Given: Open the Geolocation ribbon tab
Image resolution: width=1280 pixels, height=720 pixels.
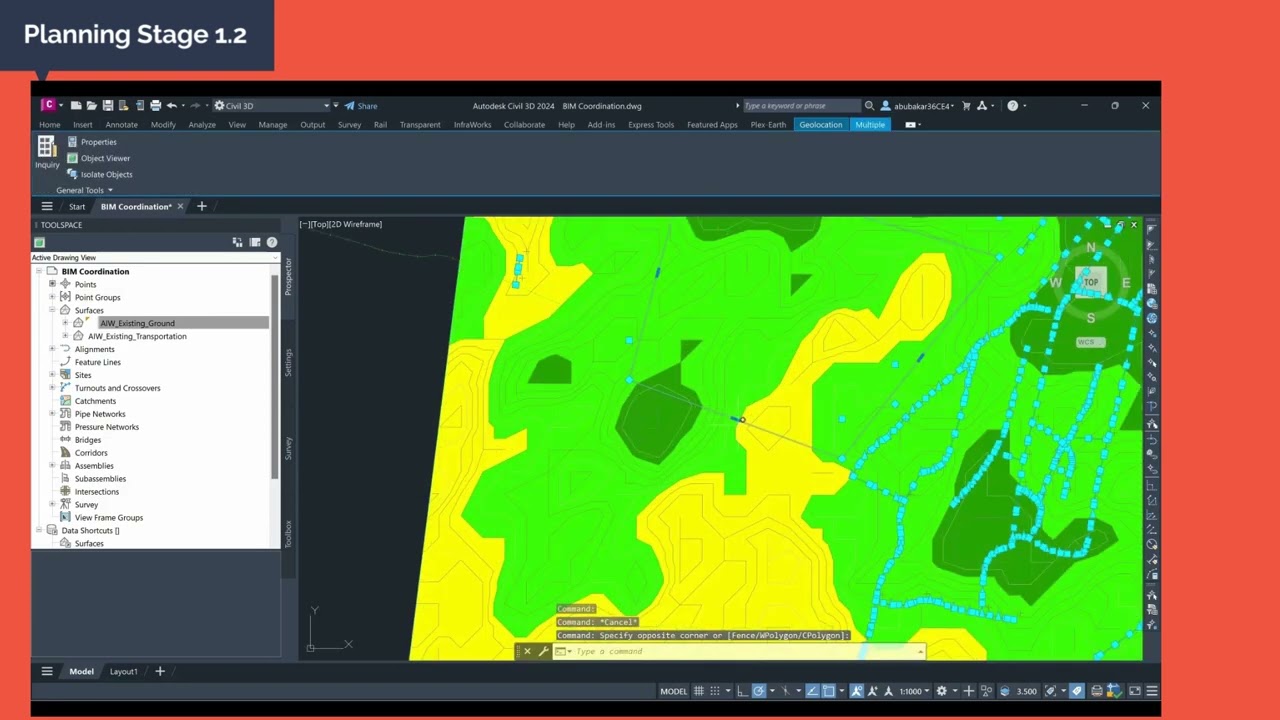Looking at the screenshot, I should tap(820, 125).
